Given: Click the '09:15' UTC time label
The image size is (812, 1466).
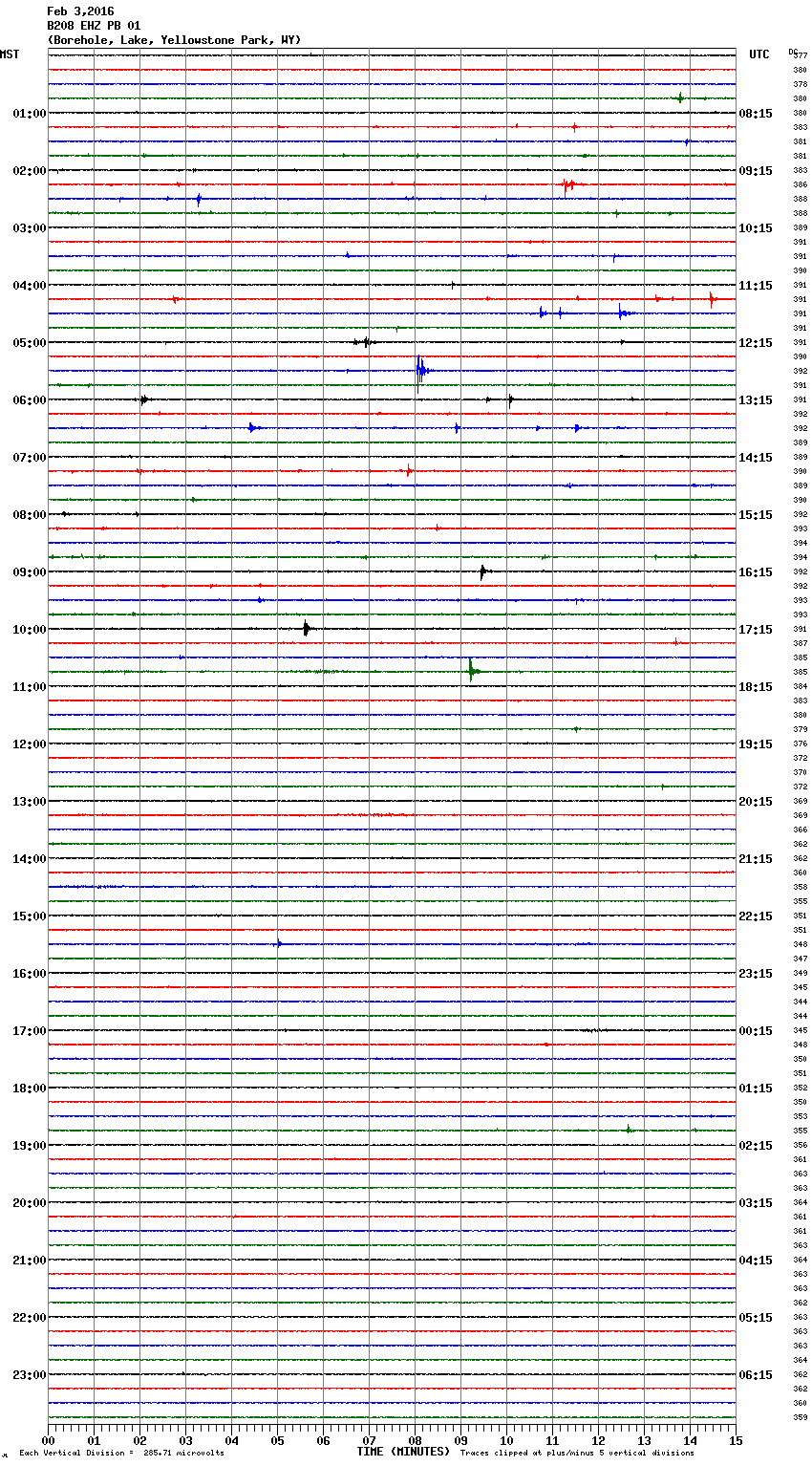Looking at the screenshot, I should pos(756,171).
